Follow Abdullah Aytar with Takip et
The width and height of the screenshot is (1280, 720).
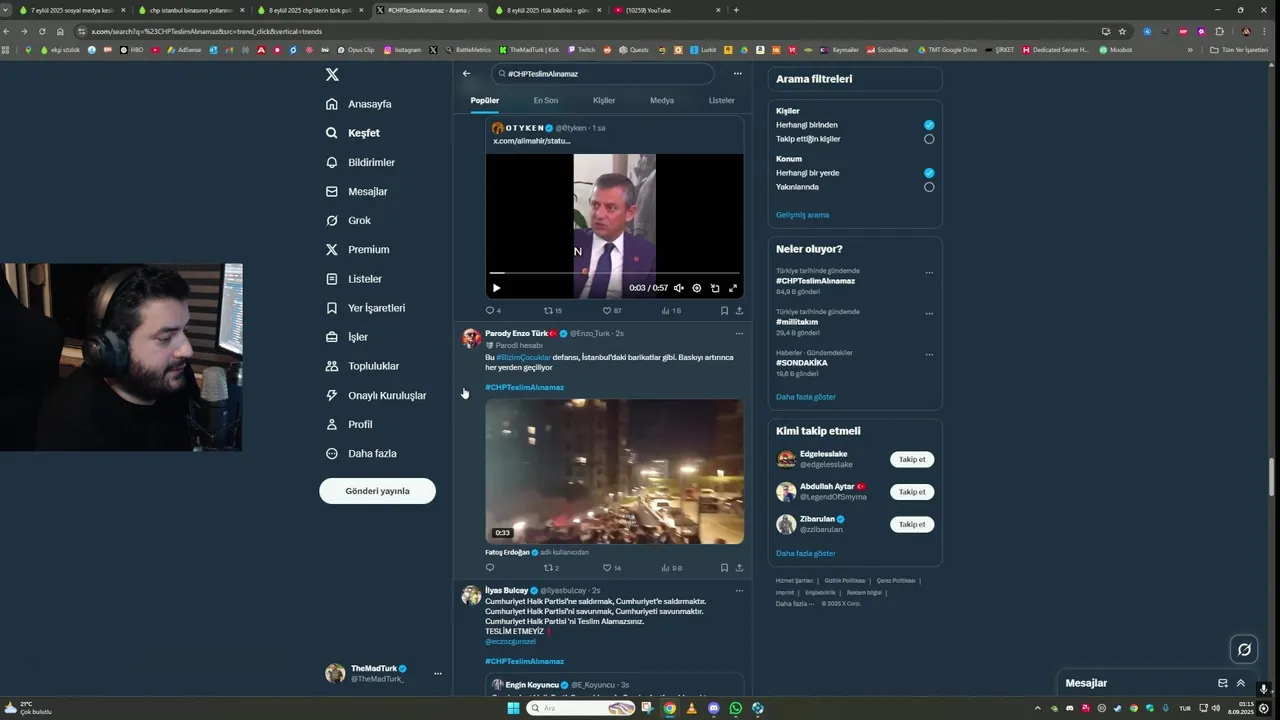(912, 492)
